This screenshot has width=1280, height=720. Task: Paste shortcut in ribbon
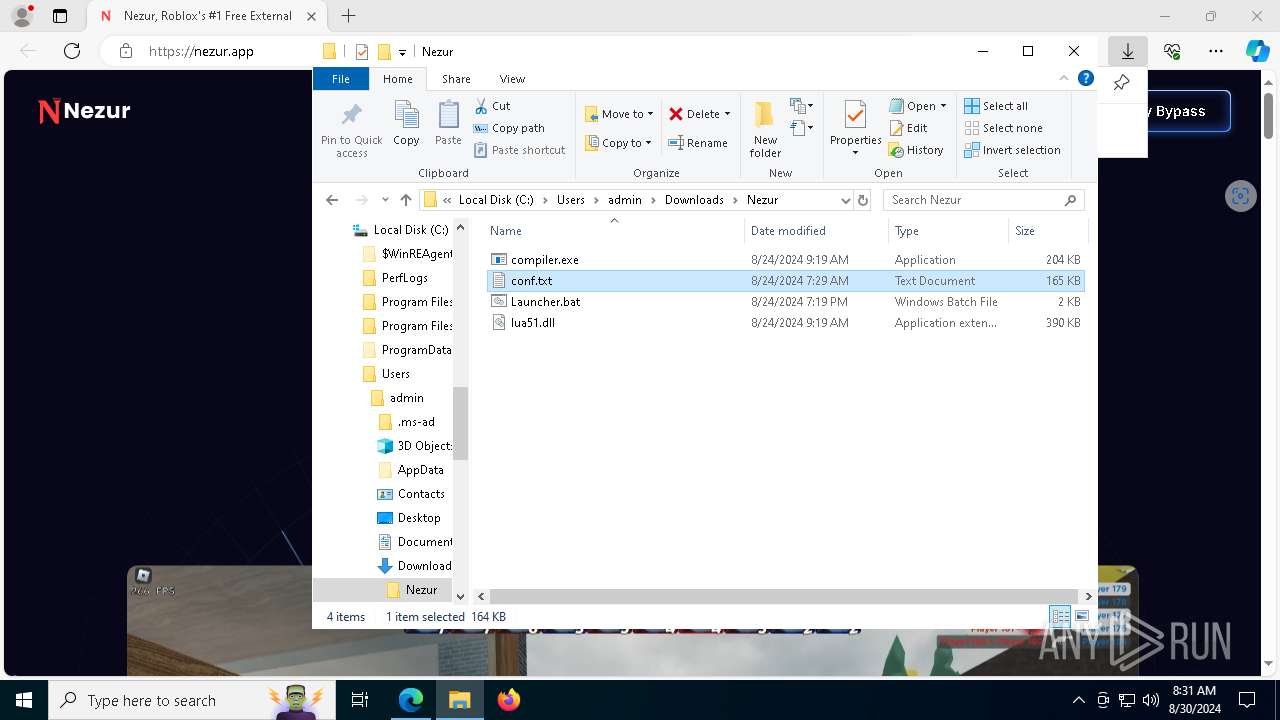point(519,150)
